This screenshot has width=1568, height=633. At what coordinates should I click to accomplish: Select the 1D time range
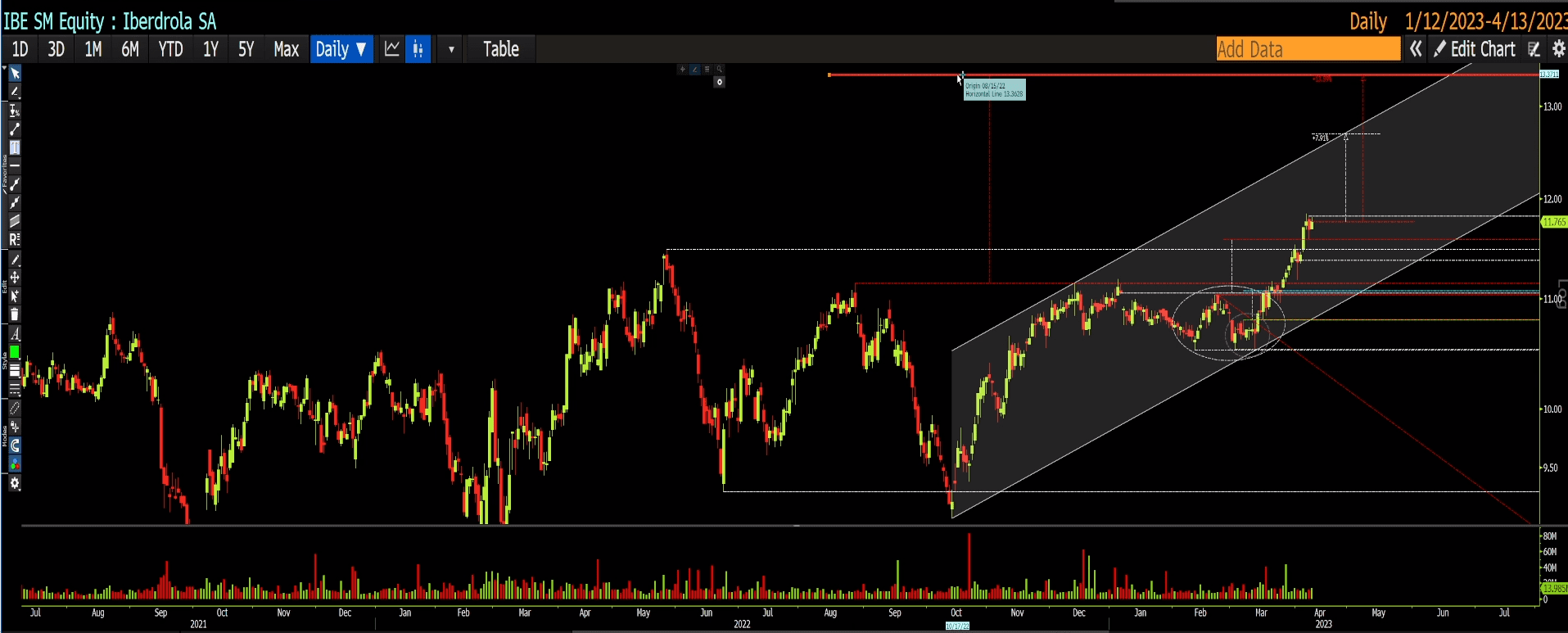point(20,49)
